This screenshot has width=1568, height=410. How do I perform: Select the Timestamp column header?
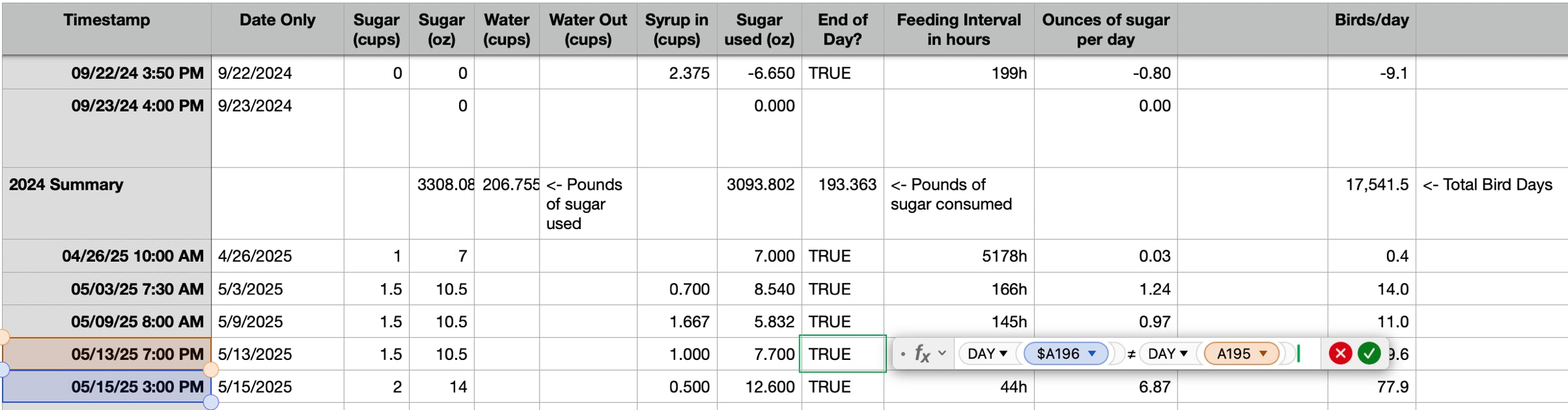pyautogui.click(x=107, y=29)
